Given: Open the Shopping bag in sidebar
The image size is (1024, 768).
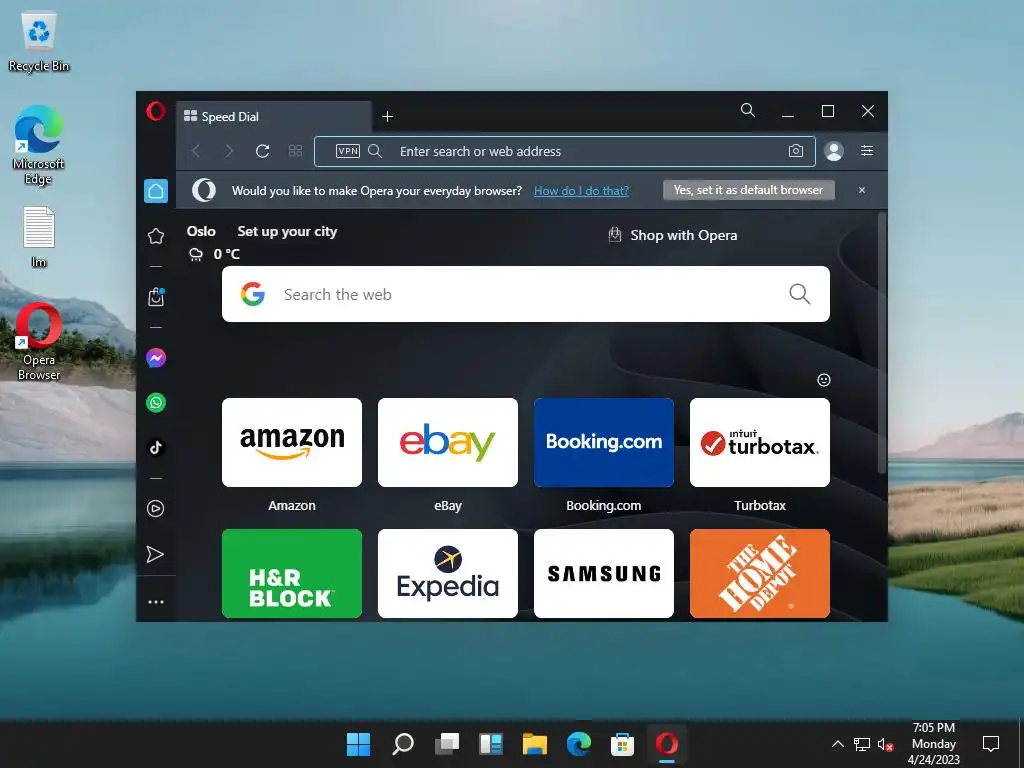Looking at the screenshot, I should pyautogui.click(x=156, y=297).
